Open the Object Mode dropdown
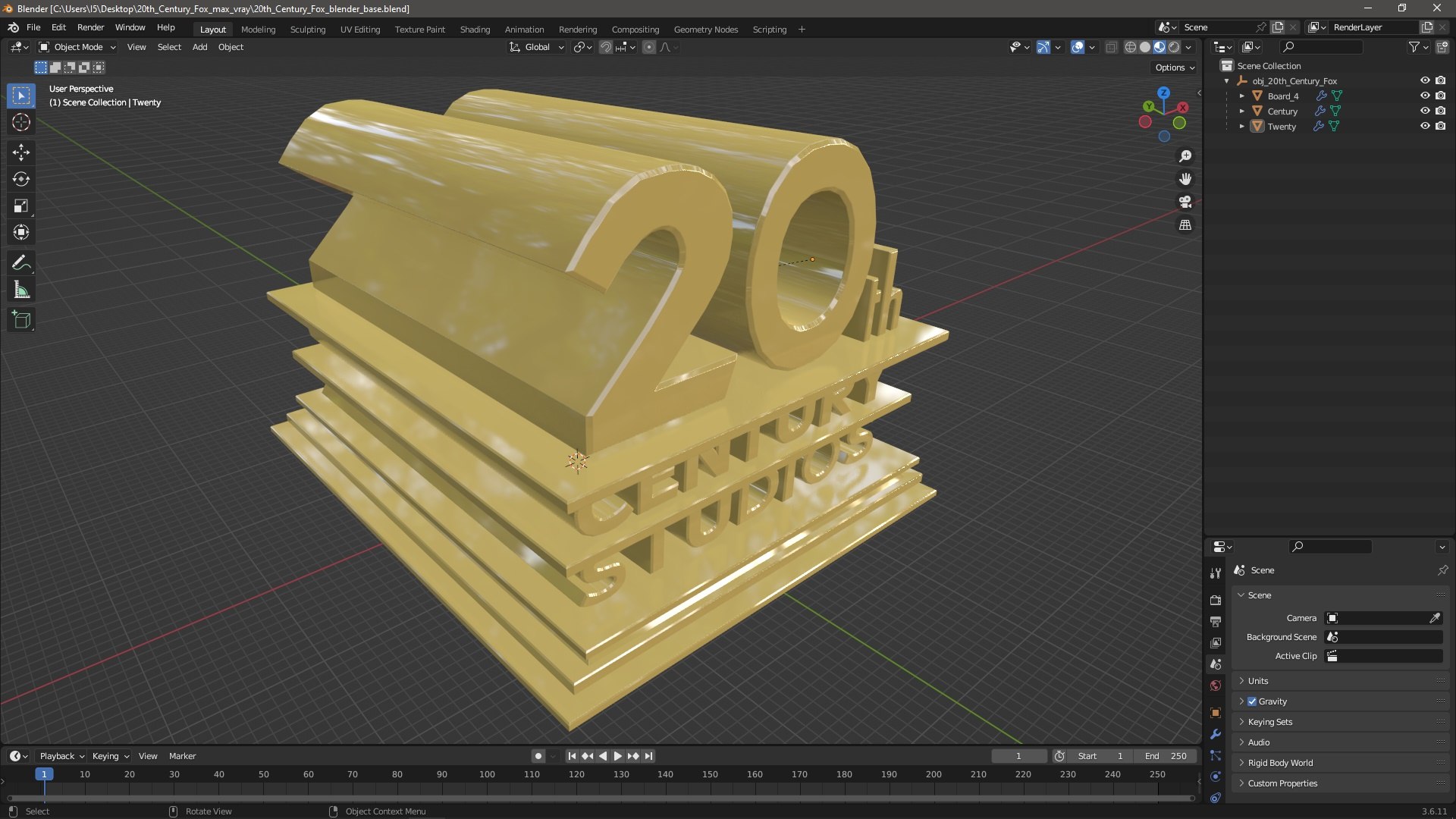This screenshot has width=1456, height=819. tap(77, 47)
